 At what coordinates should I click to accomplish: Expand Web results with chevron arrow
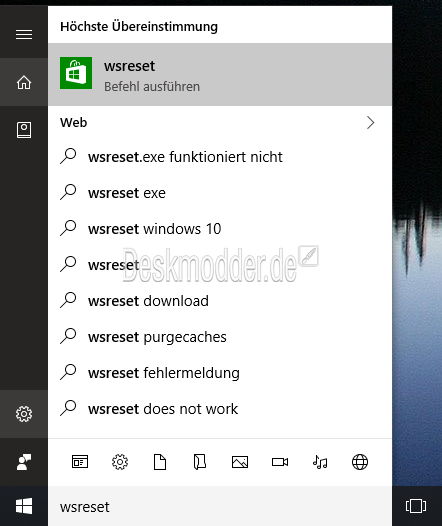371,123
